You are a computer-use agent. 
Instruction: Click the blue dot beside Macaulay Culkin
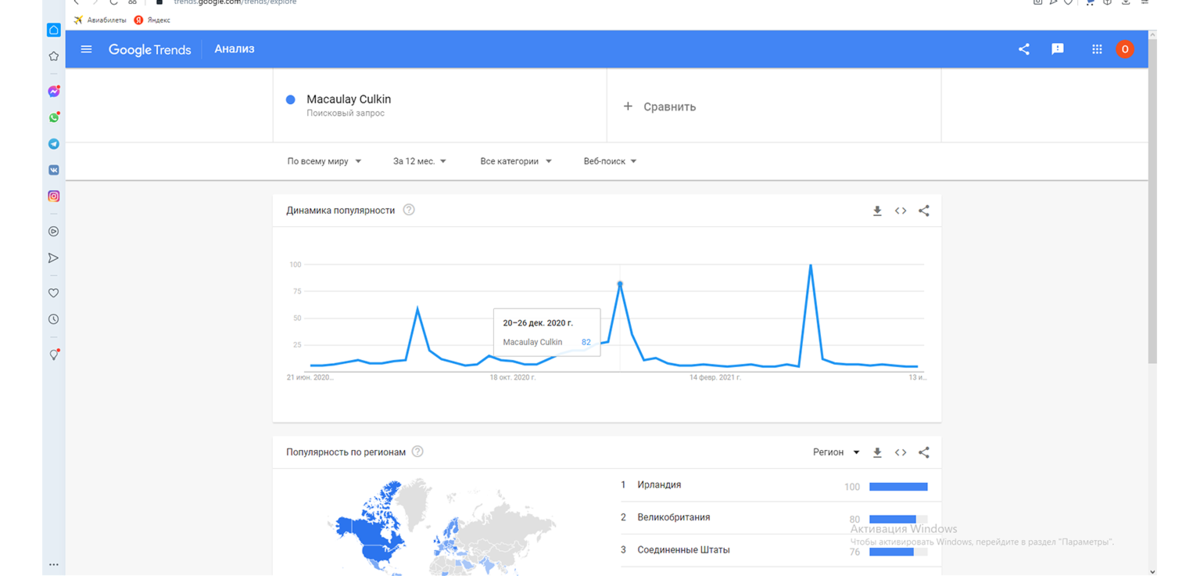291,100
